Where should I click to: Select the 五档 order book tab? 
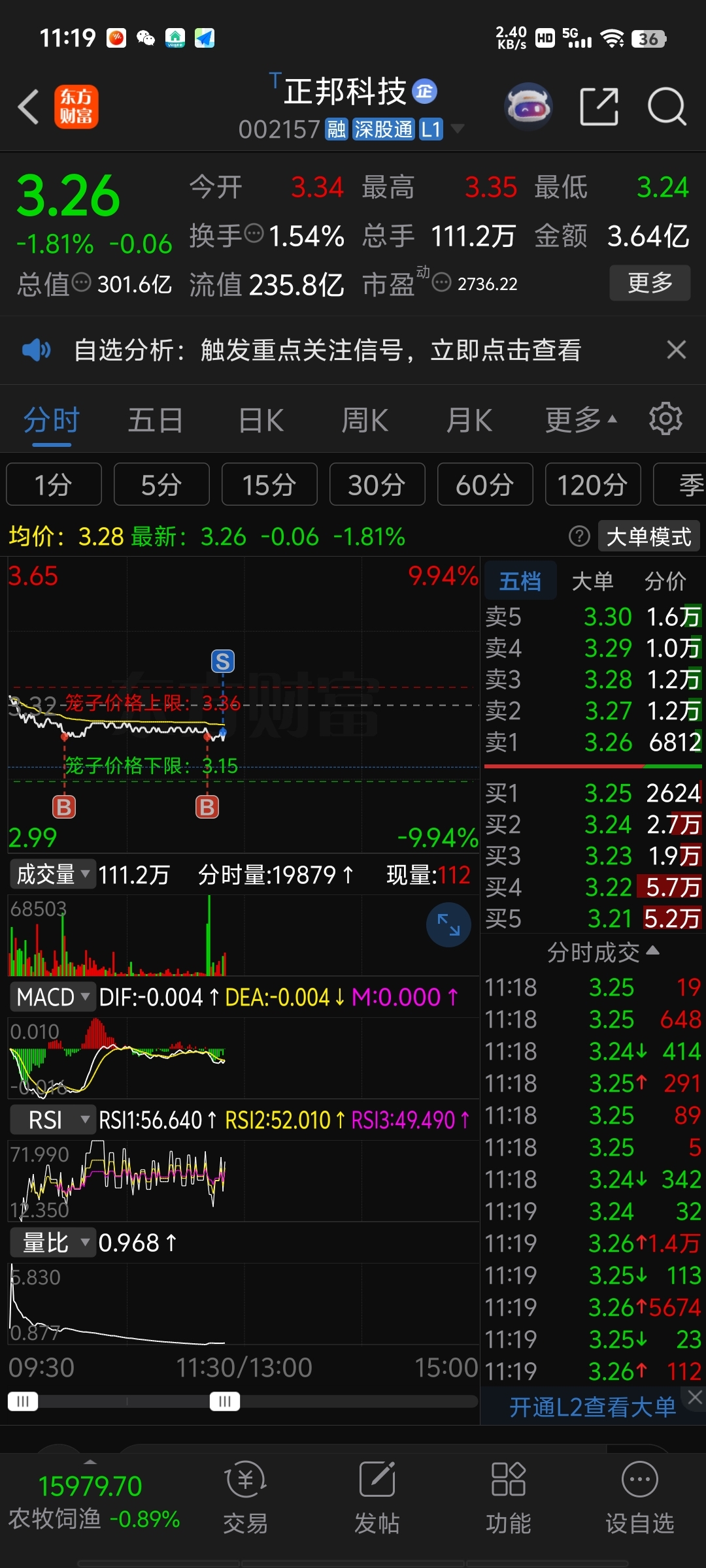[x=520, y=581]
